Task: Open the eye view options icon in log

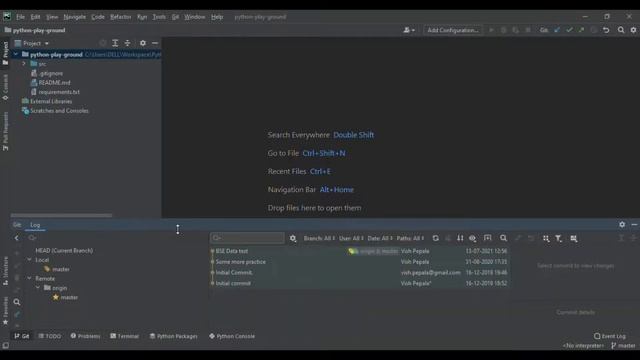Action: tap(472, 238)
